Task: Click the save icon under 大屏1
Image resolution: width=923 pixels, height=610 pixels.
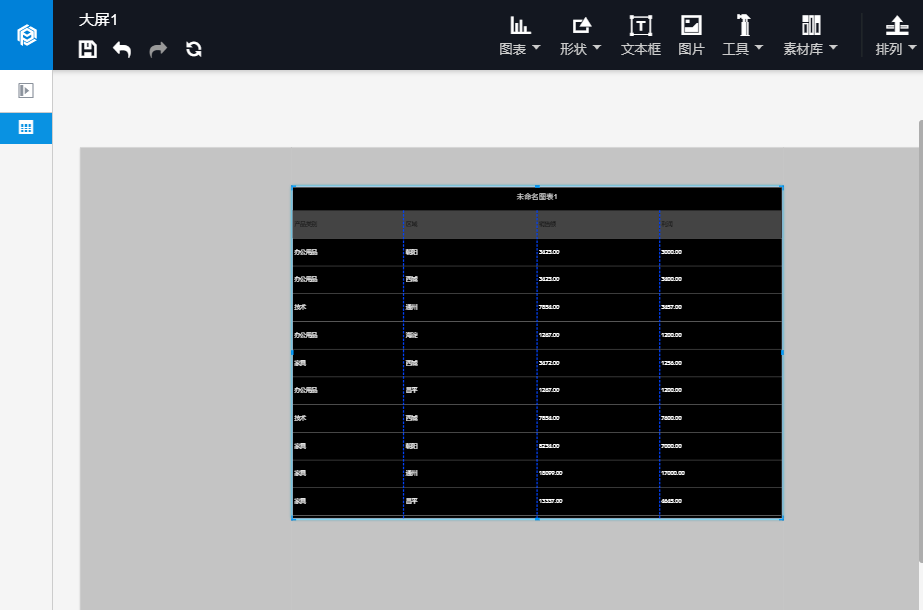Action: click(x=88, y=49)
